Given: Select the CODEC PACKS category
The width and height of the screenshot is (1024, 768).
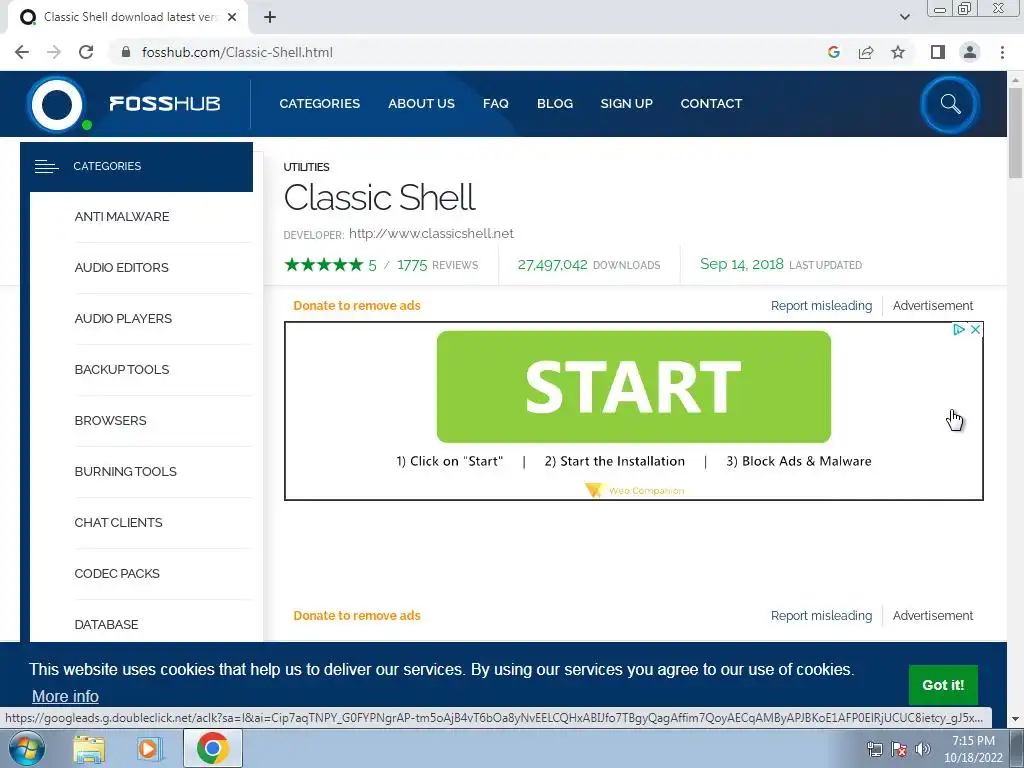Looking at the screenshot, I should (x=117, y=573).
